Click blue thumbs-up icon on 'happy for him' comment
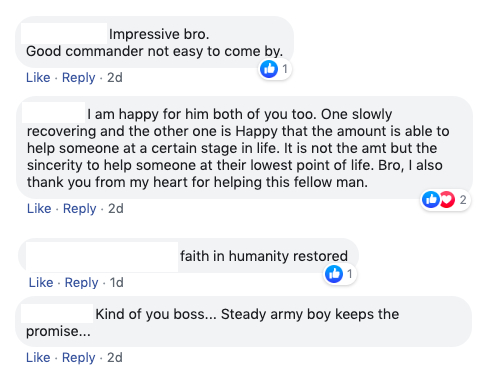Screen dimensions: 498x387 tap(431, 199)
